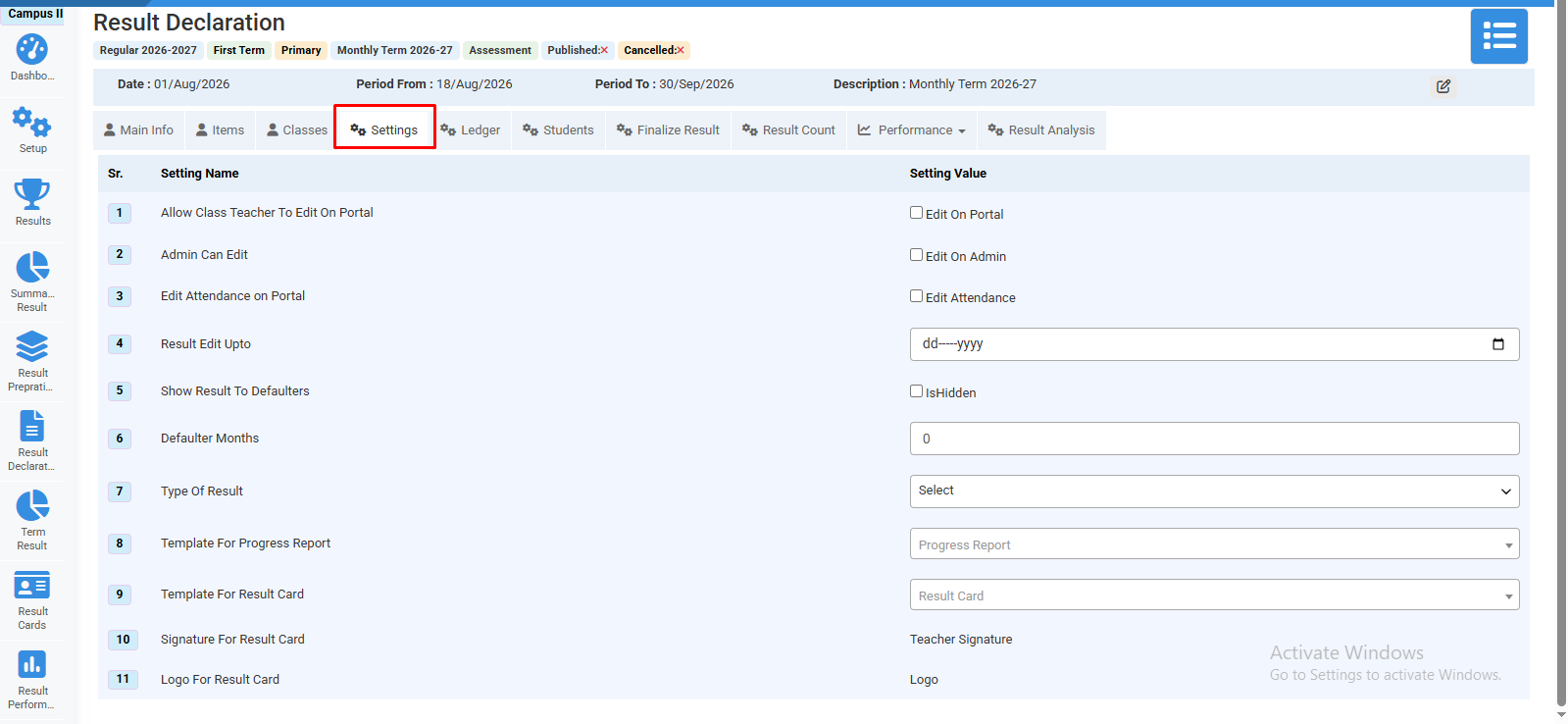Screen dimensions: 1568x724
Task: Open the Result Card template dropdown
Action: pyautogui.click(x=1214, y=595)
